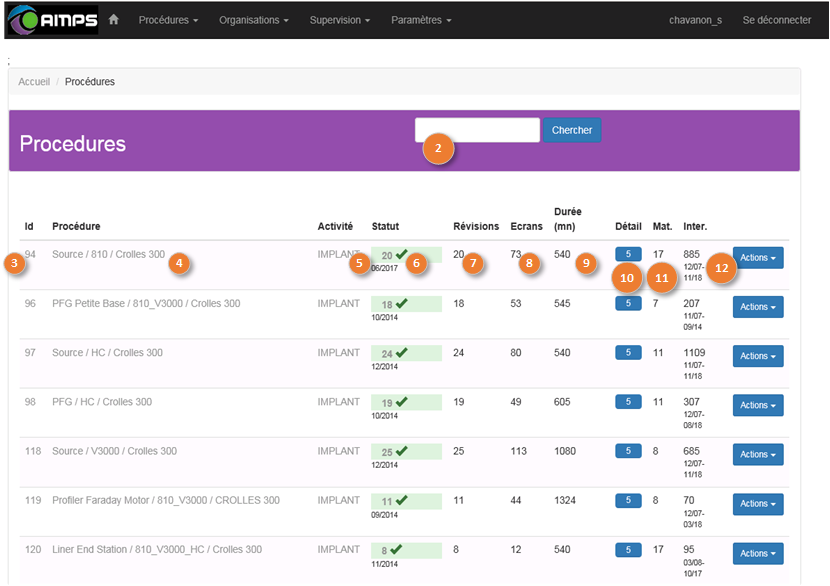Click the procedure search input field
This screenshot has width=830, height=586.
coord(477,130)
